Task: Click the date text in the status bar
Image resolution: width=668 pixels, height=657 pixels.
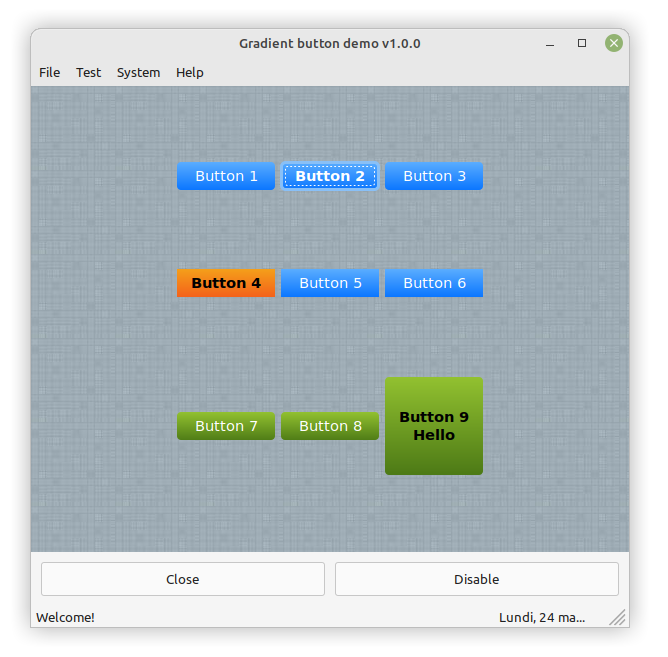Action: click(542, 618)
